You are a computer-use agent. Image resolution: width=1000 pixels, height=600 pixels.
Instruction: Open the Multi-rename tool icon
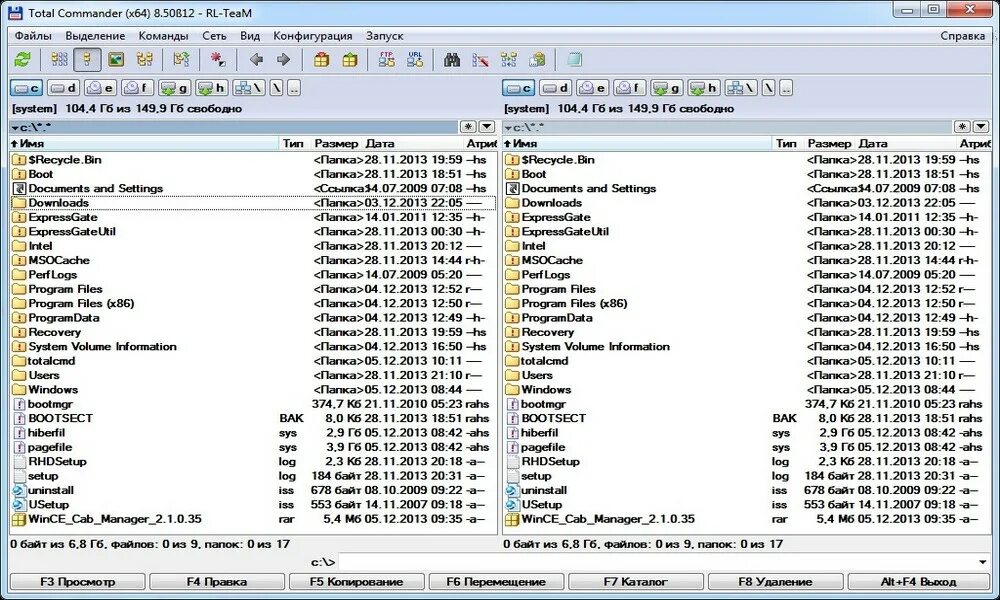[480, 60]
